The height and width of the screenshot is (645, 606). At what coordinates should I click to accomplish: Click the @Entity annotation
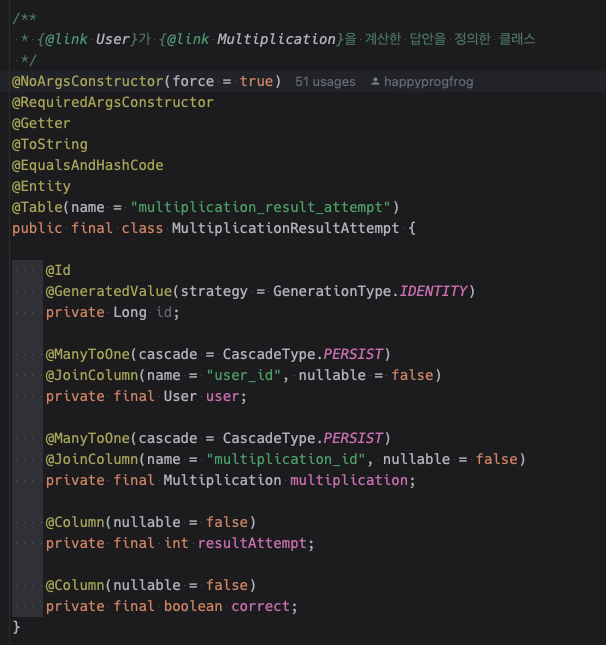point(41,186)
